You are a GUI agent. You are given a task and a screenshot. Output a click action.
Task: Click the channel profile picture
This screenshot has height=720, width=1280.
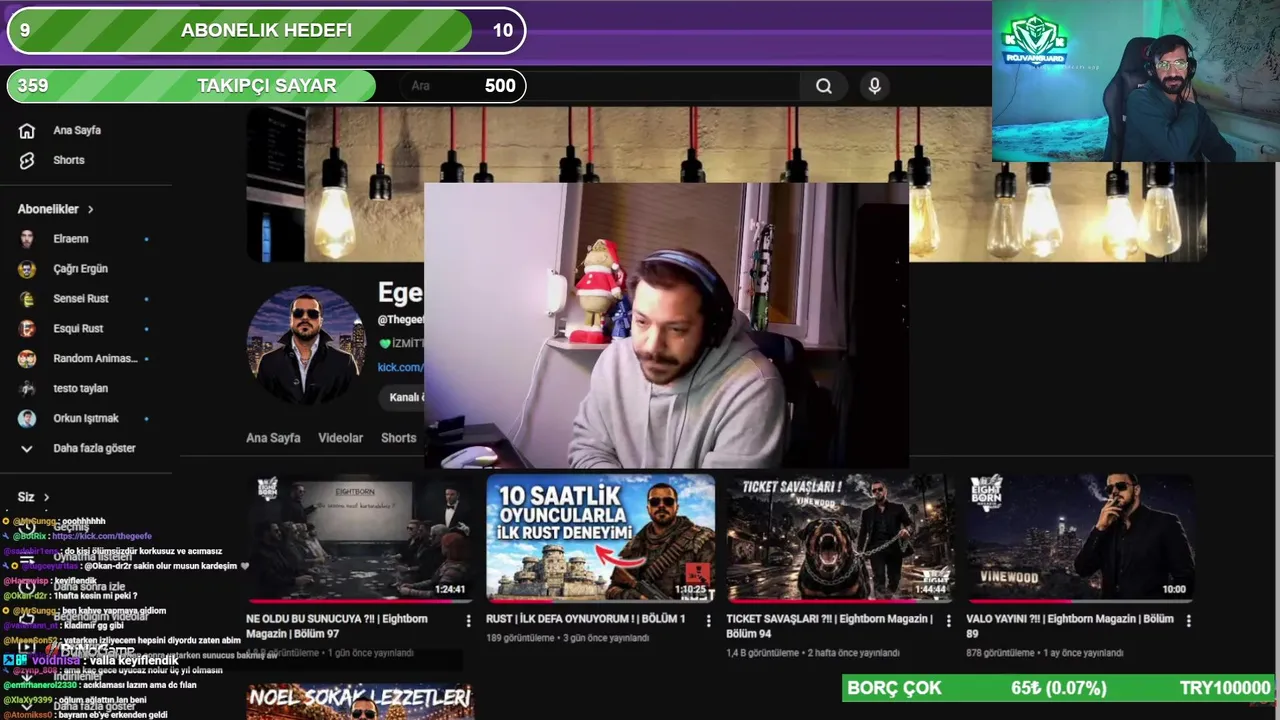(x=305, y=346)
